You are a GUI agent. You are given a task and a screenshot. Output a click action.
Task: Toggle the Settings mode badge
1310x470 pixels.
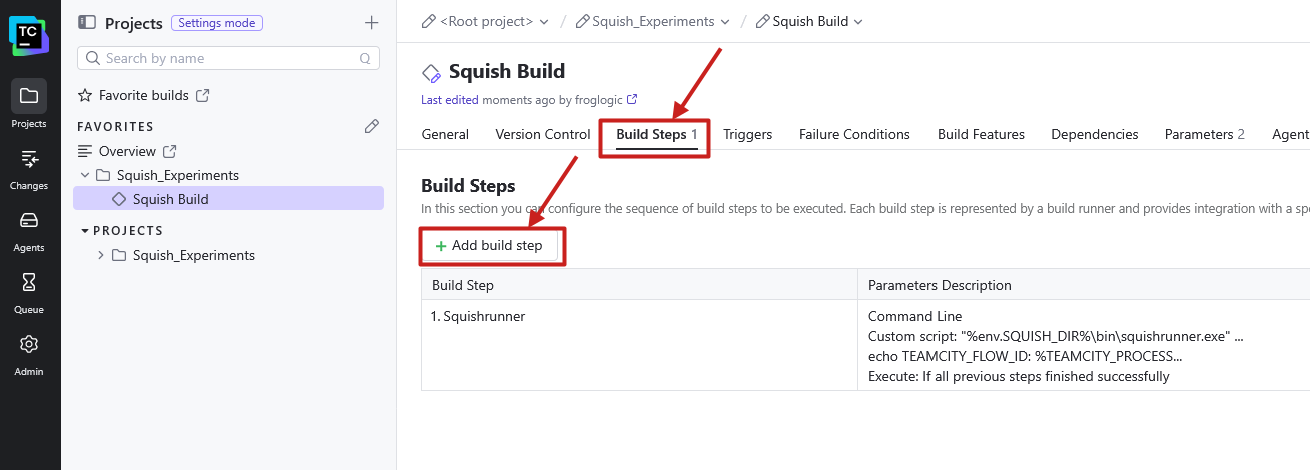[216, 23]
